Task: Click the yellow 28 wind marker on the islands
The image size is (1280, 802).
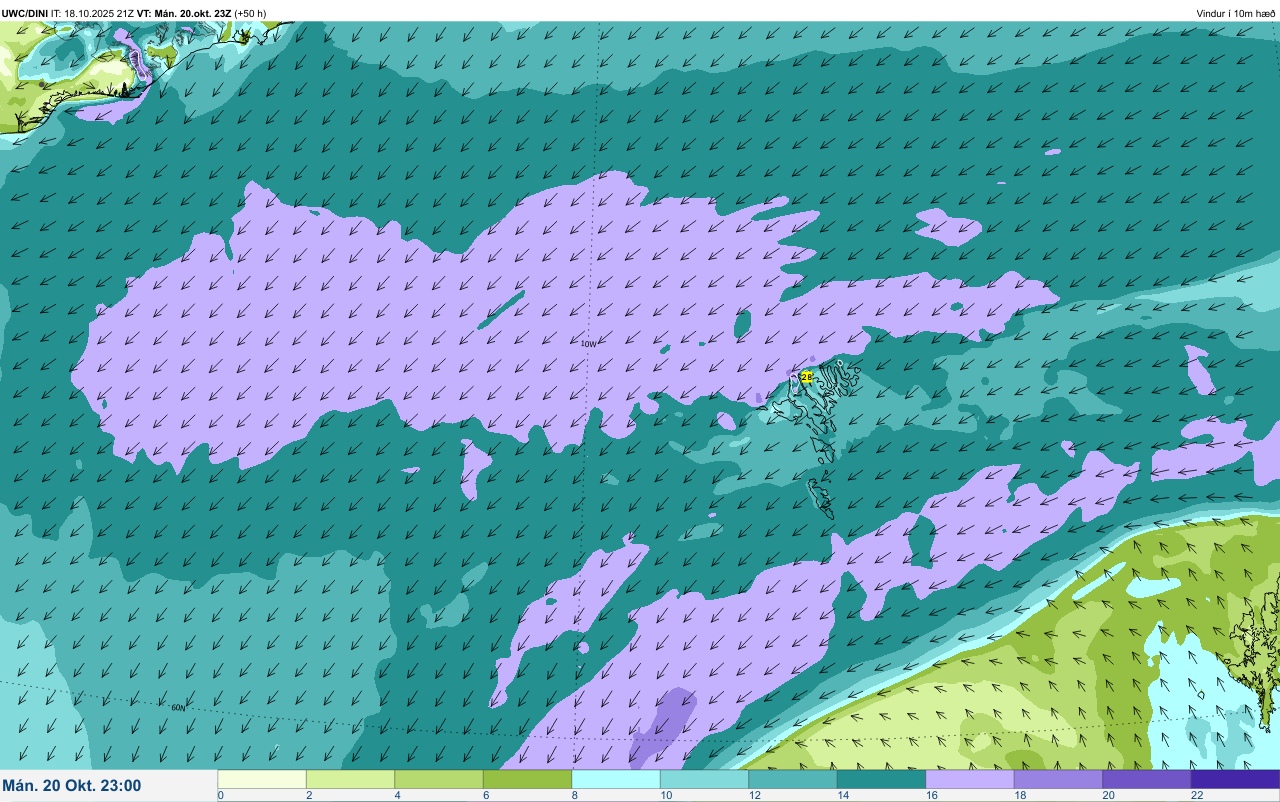Action: point(806,377)
